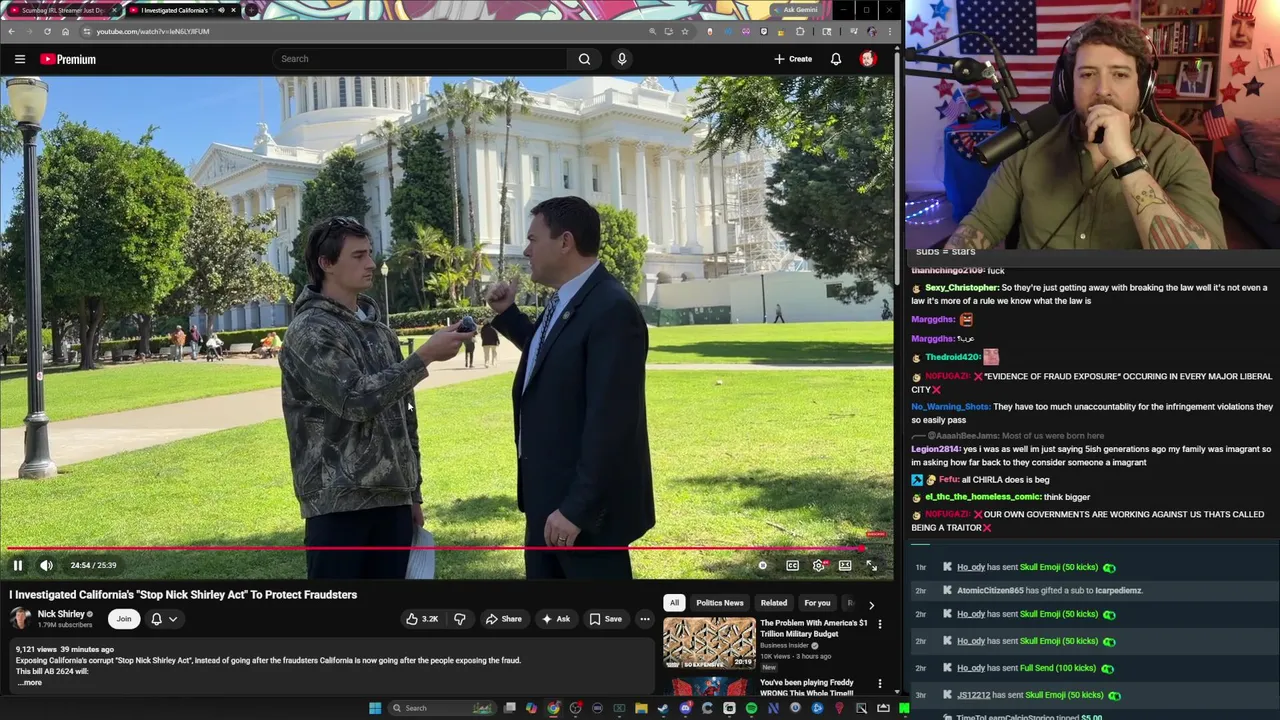Open File Explorer from the taskbar

641,708
